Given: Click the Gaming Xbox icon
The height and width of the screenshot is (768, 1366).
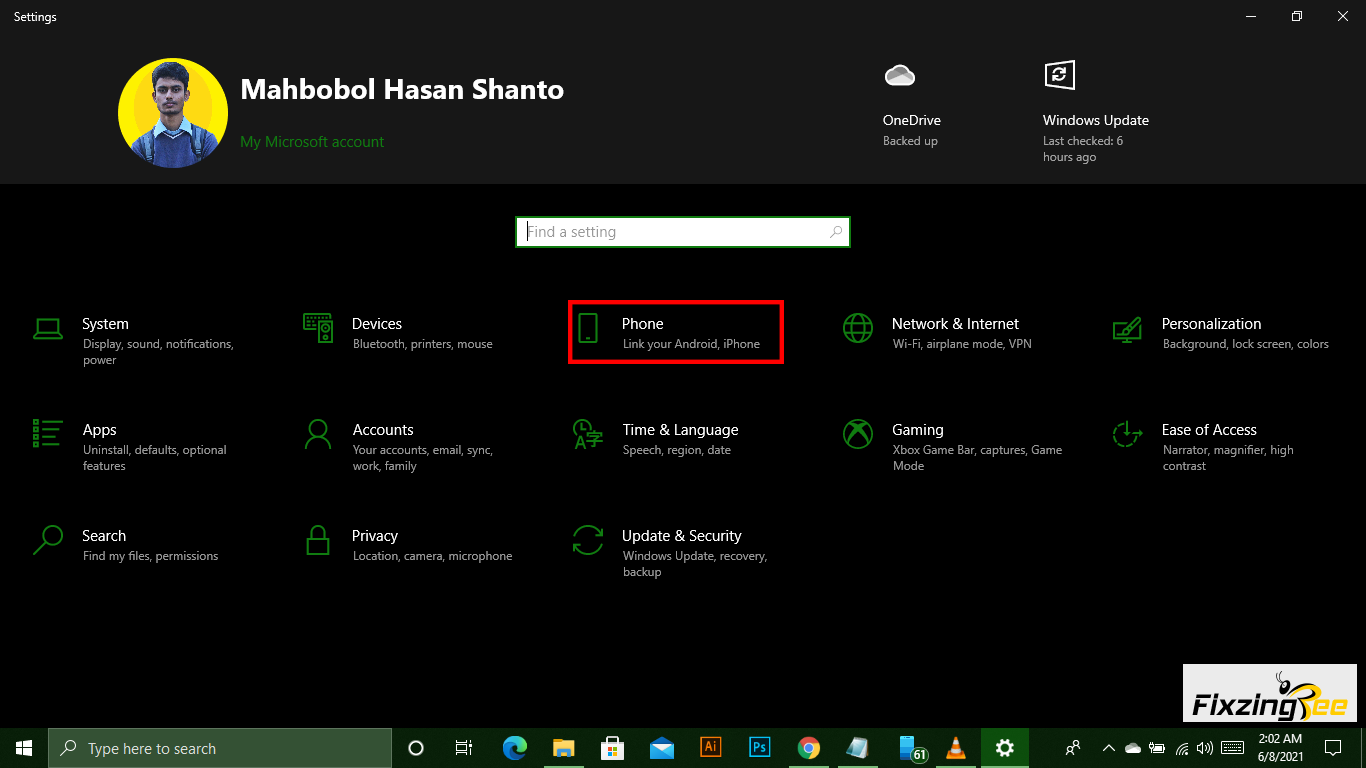Looking at the screenshot, I should 858,433.
